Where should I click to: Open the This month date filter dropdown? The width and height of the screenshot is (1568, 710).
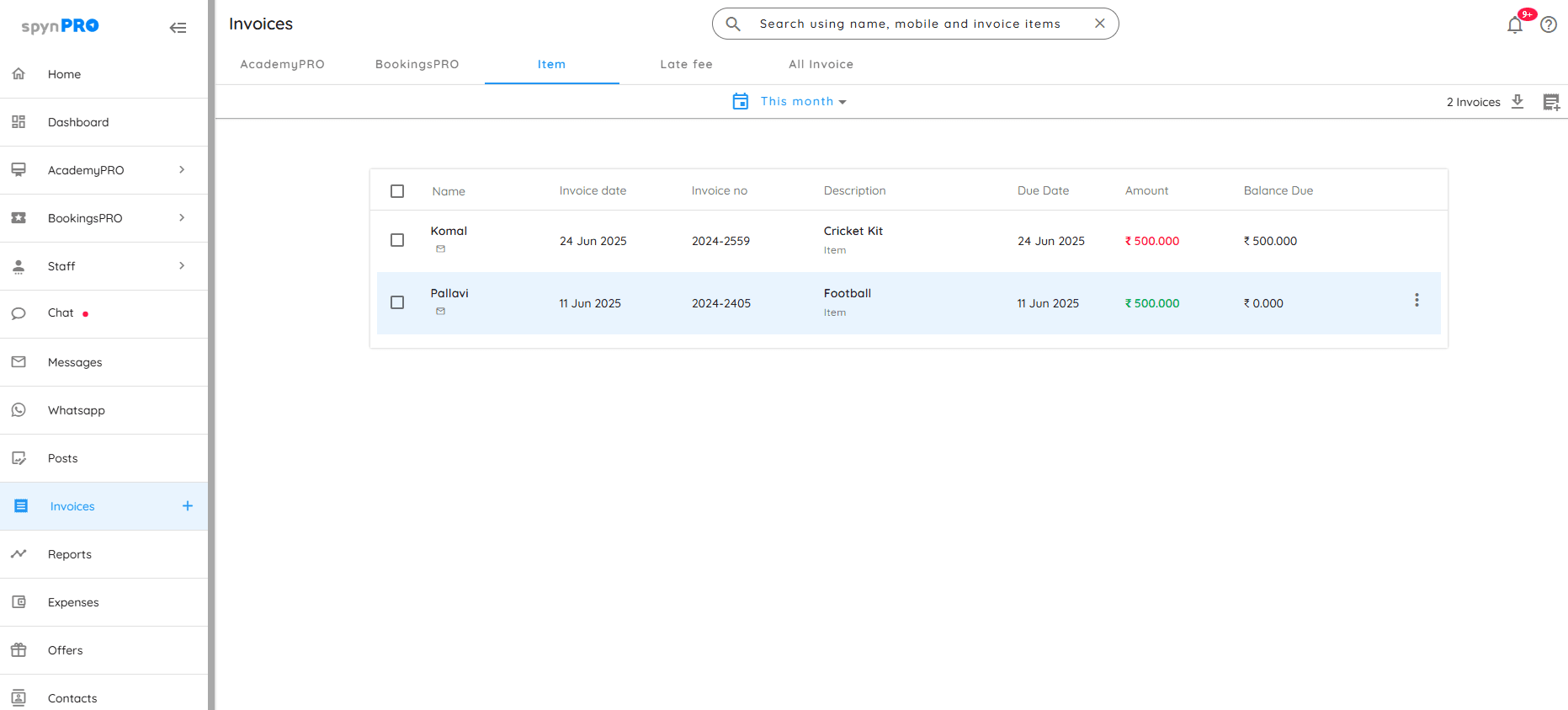(x=803, y=101)
